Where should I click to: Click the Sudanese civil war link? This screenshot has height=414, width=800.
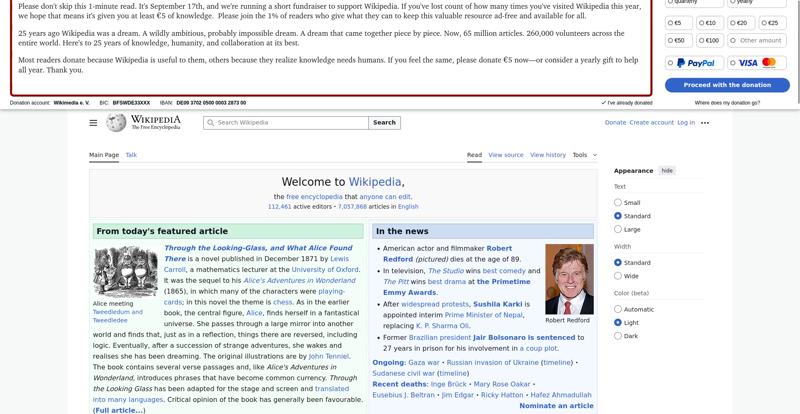404,373
